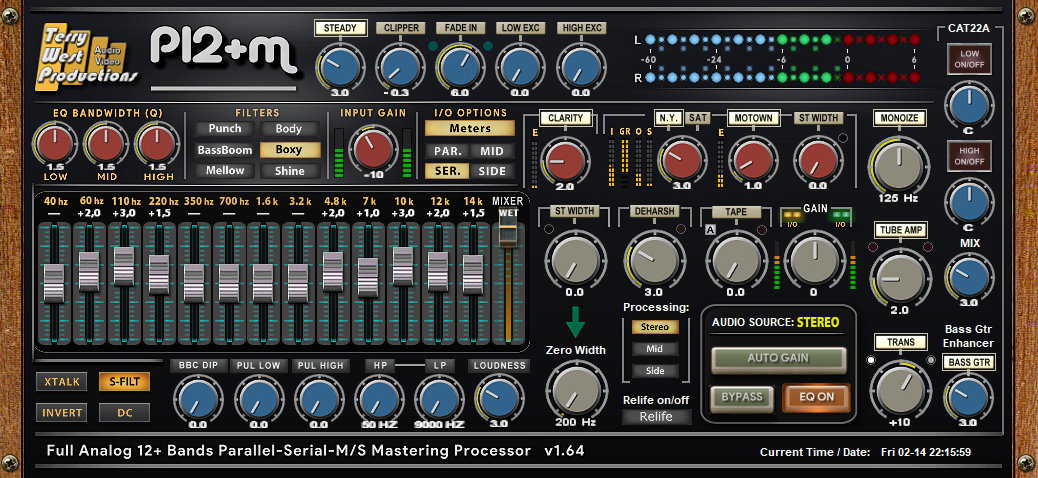
Task: Select Stereo processing mode
Action: (655, 327)
